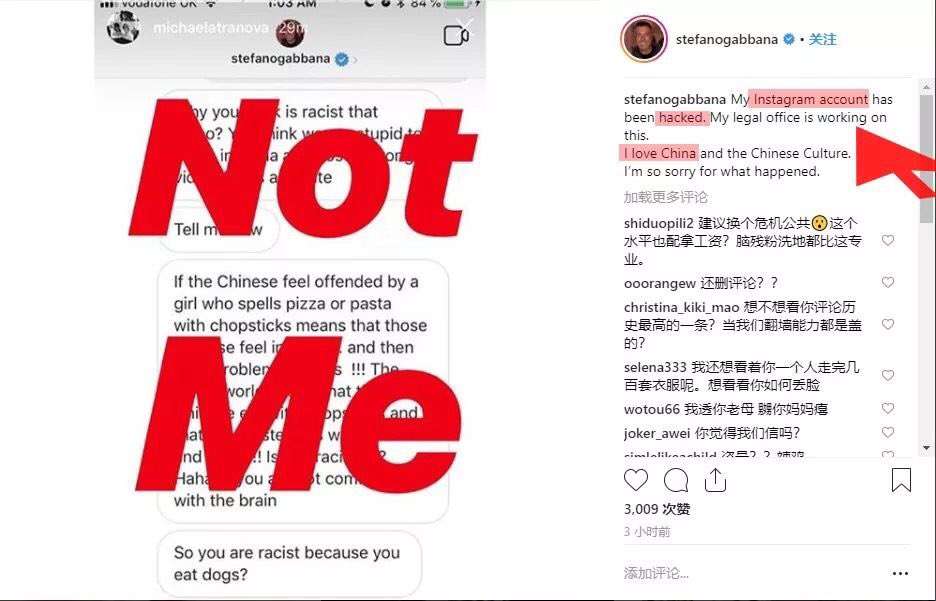Click the 添加评论 comment input field
This screenshot has height=601, width=936.
(752, 574)
